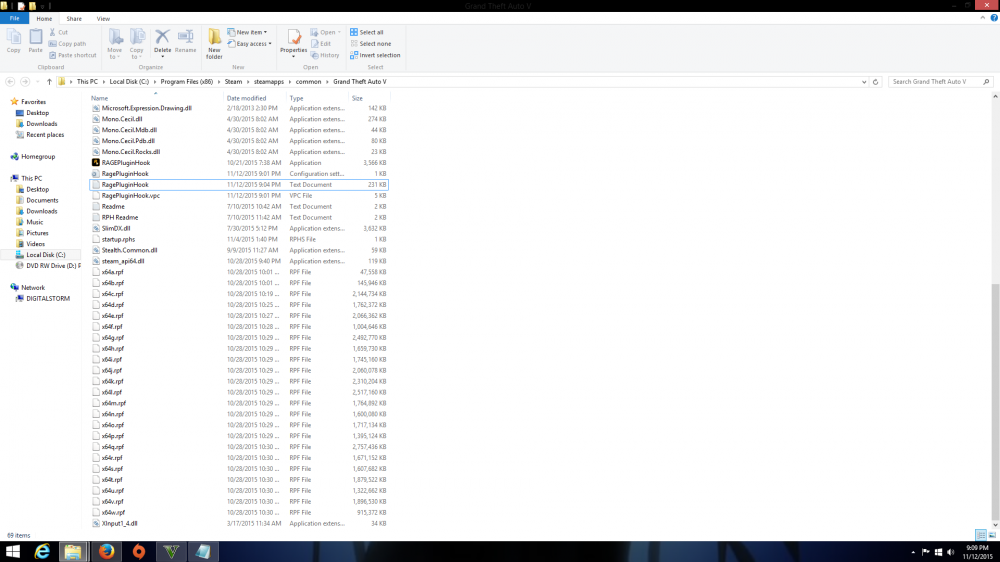Select the RAGEPluginHook application icon
Viewport: 1000px width, 562px height.
pyautogui.click(x=96, y=163)
